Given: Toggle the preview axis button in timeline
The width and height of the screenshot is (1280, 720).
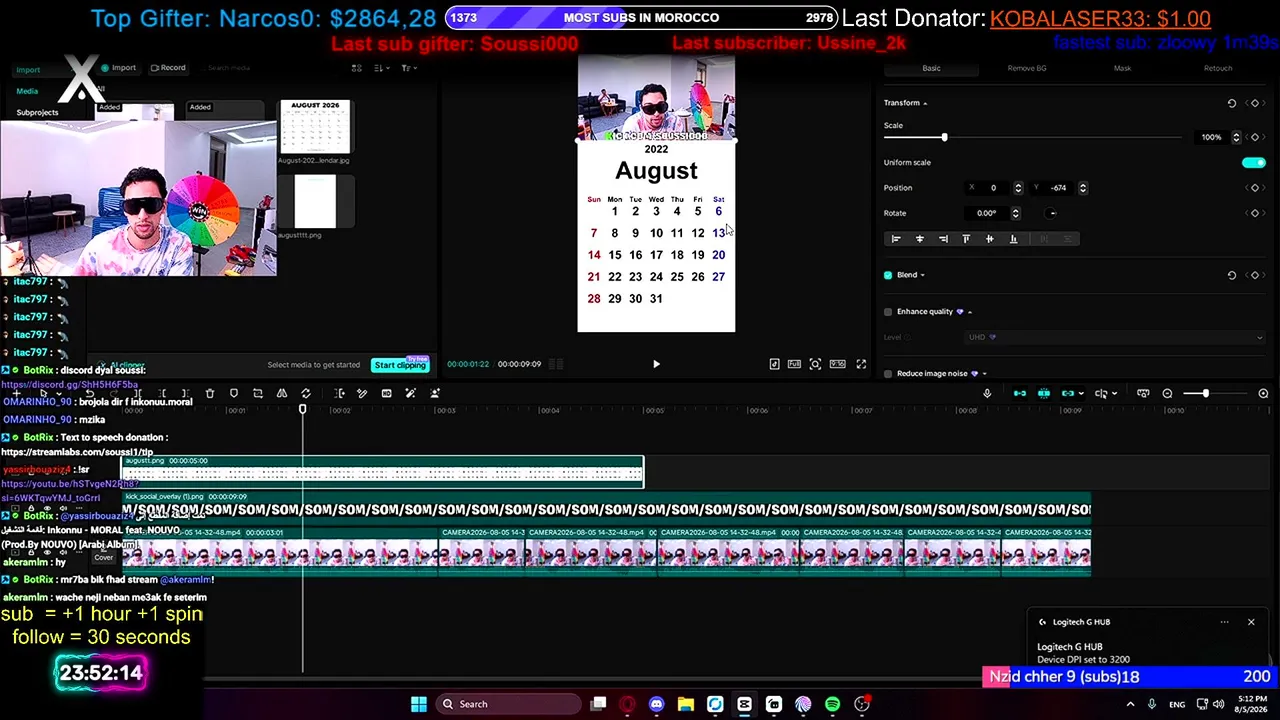Looking at the screenshot, I should click(x=1100, y=394).
